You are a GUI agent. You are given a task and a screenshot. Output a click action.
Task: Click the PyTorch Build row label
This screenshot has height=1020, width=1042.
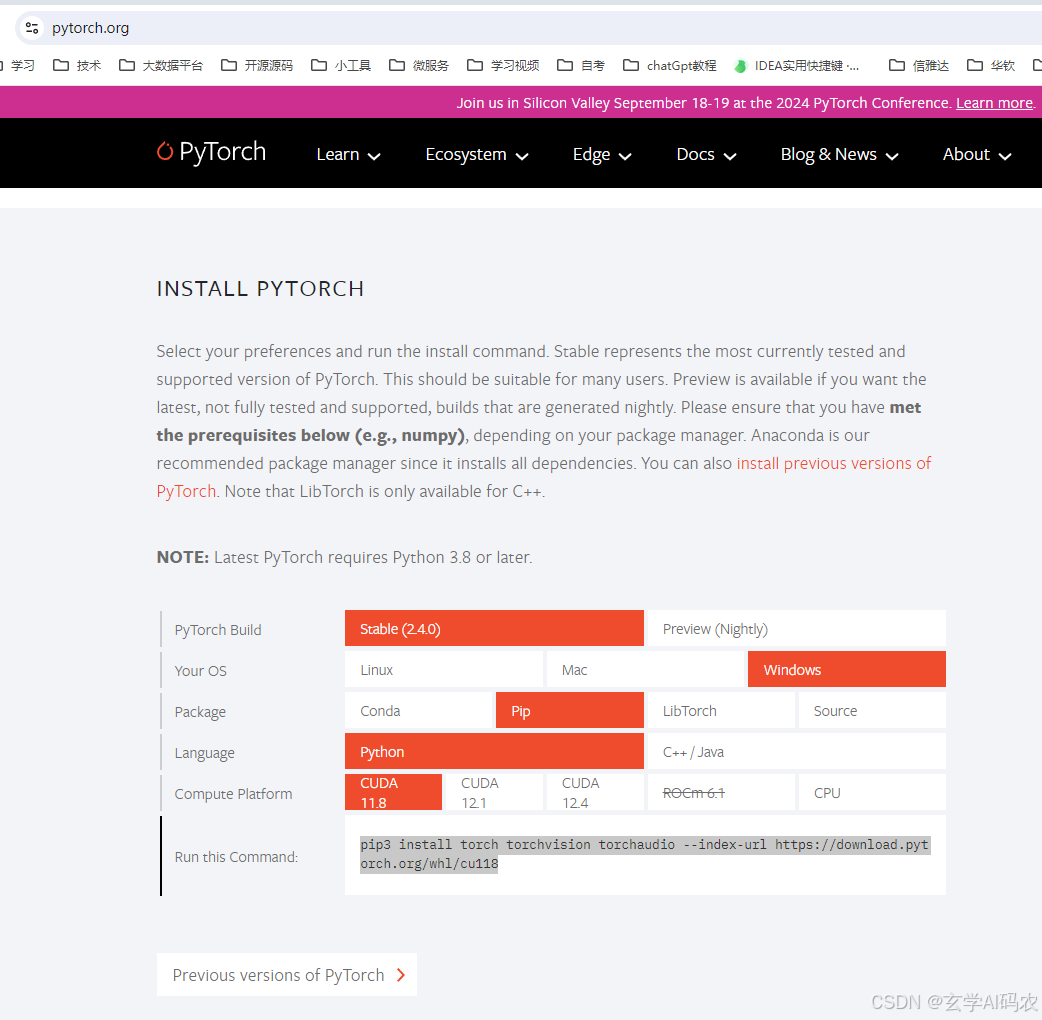coord(218,630)
